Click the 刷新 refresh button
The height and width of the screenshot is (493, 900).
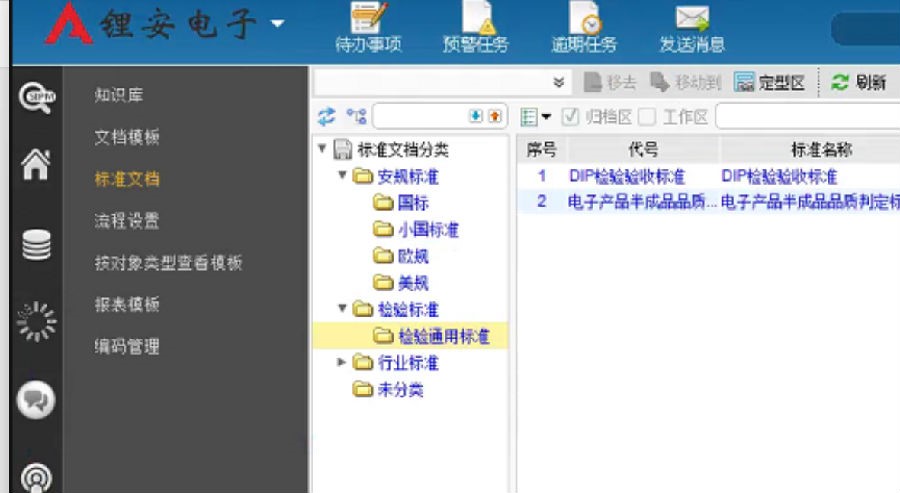(x=859, y=83)
